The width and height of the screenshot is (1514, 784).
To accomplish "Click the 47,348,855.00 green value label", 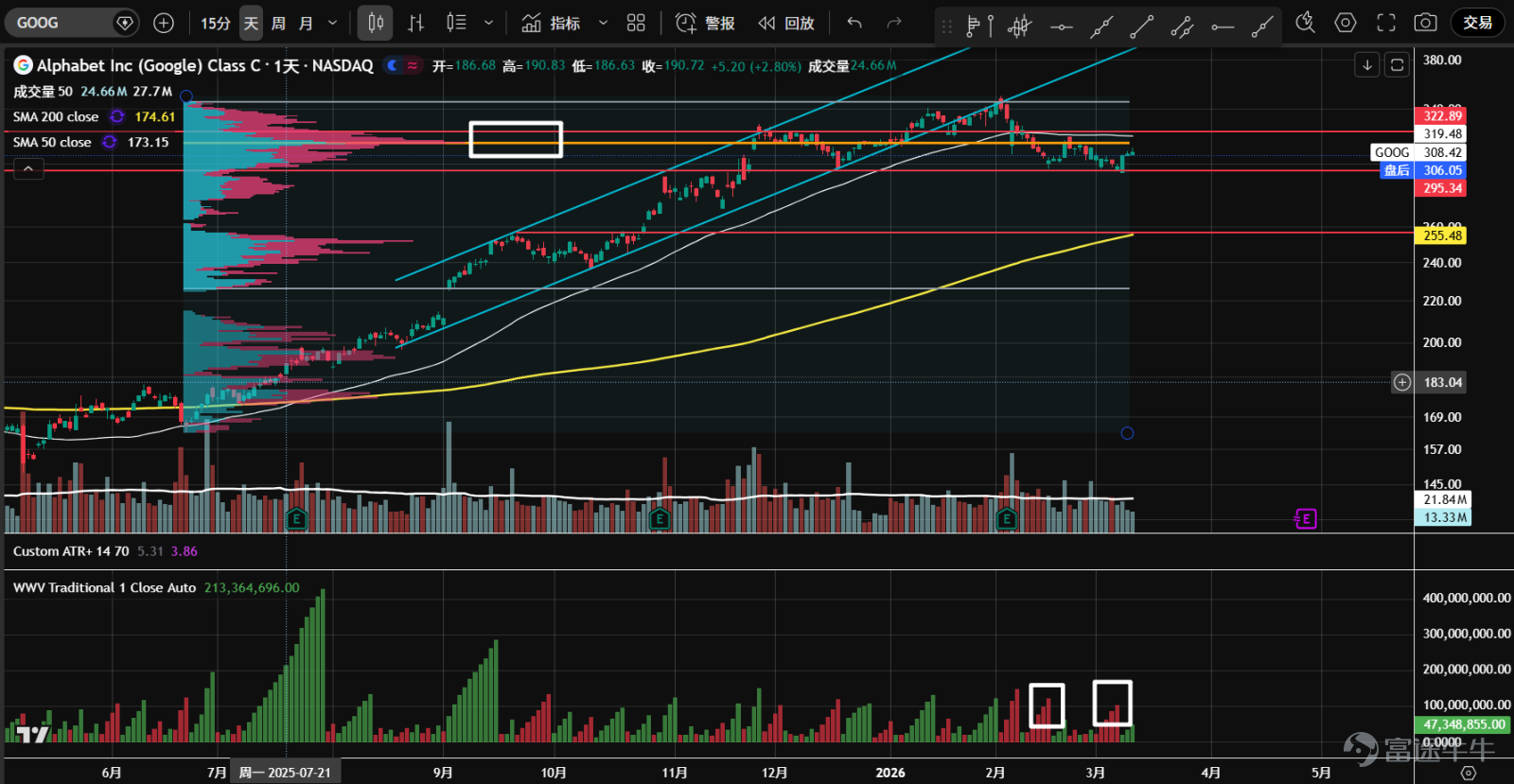I will [x=1464, y=724].
